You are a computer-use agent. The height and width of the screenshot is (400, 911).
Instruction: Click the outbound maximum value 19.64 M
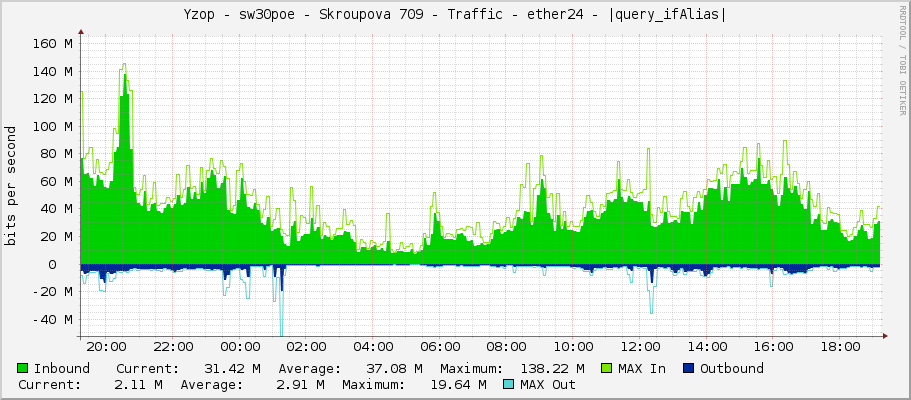(458, 385)
